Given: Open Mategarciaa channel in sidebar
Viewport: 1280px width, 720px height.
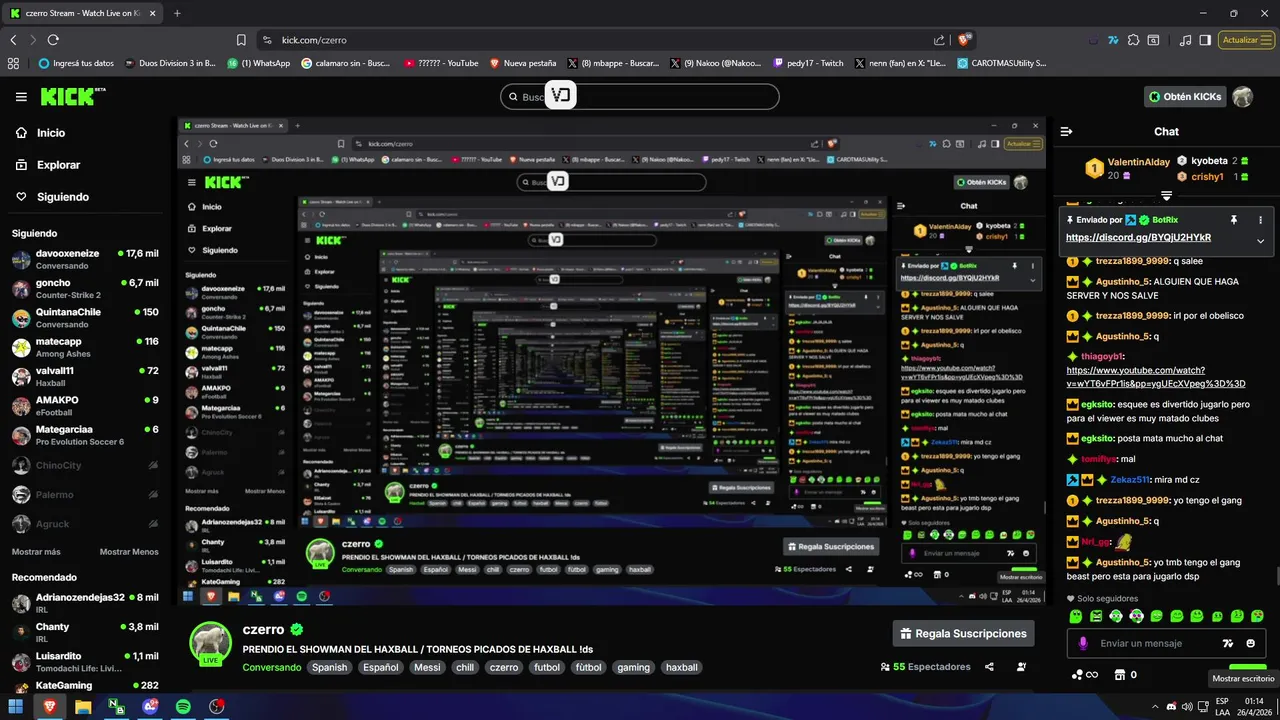Looking at the screenshot, I should pos(85,435).
